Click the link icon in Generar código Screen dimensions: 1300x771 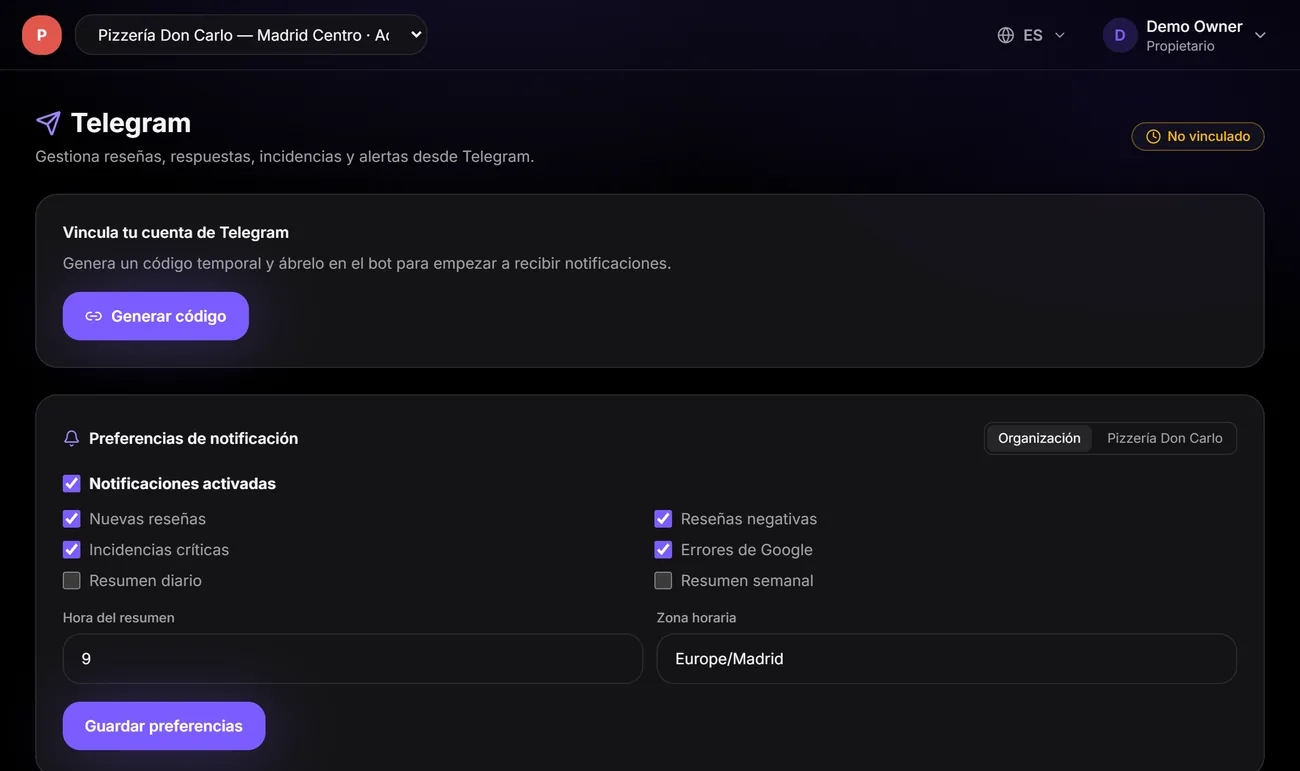[93, 316]
